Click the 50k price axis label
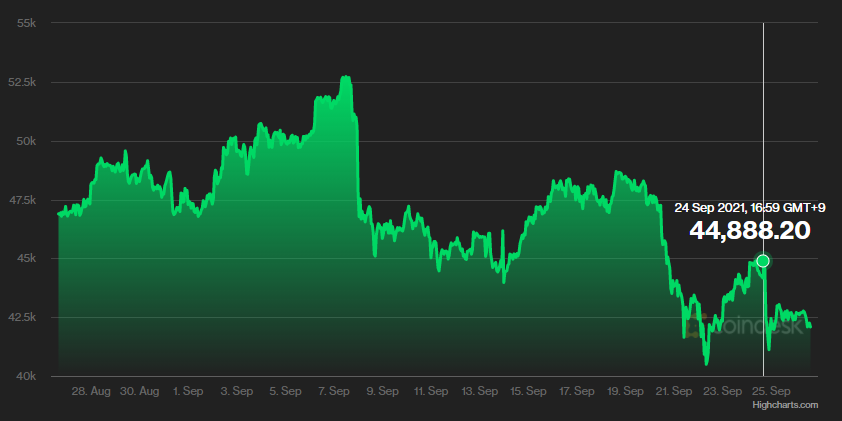The width and height of the screenshot is (842, 421). tap(27, 141)
